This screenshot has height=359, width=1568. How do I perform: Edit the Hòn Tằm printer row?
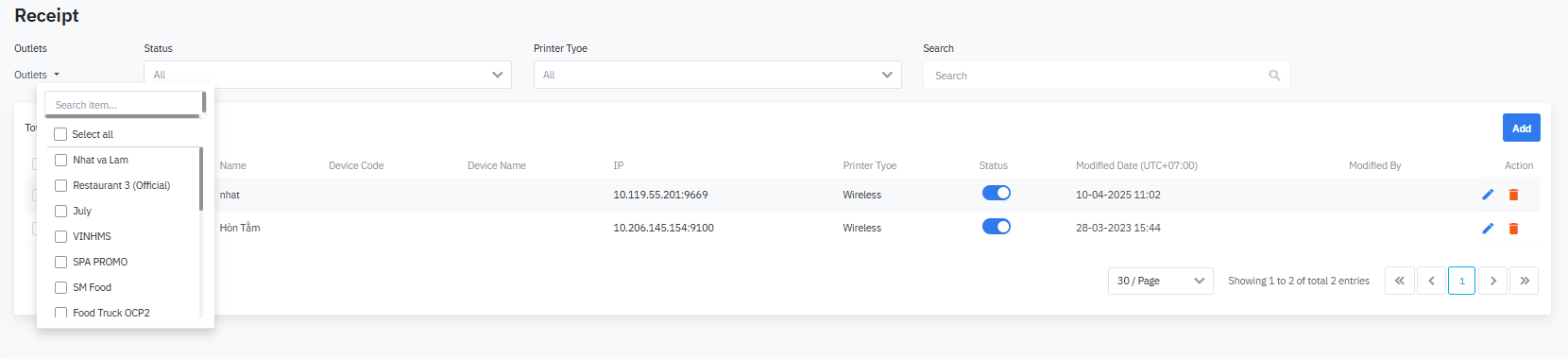[x=1488, y=229]
